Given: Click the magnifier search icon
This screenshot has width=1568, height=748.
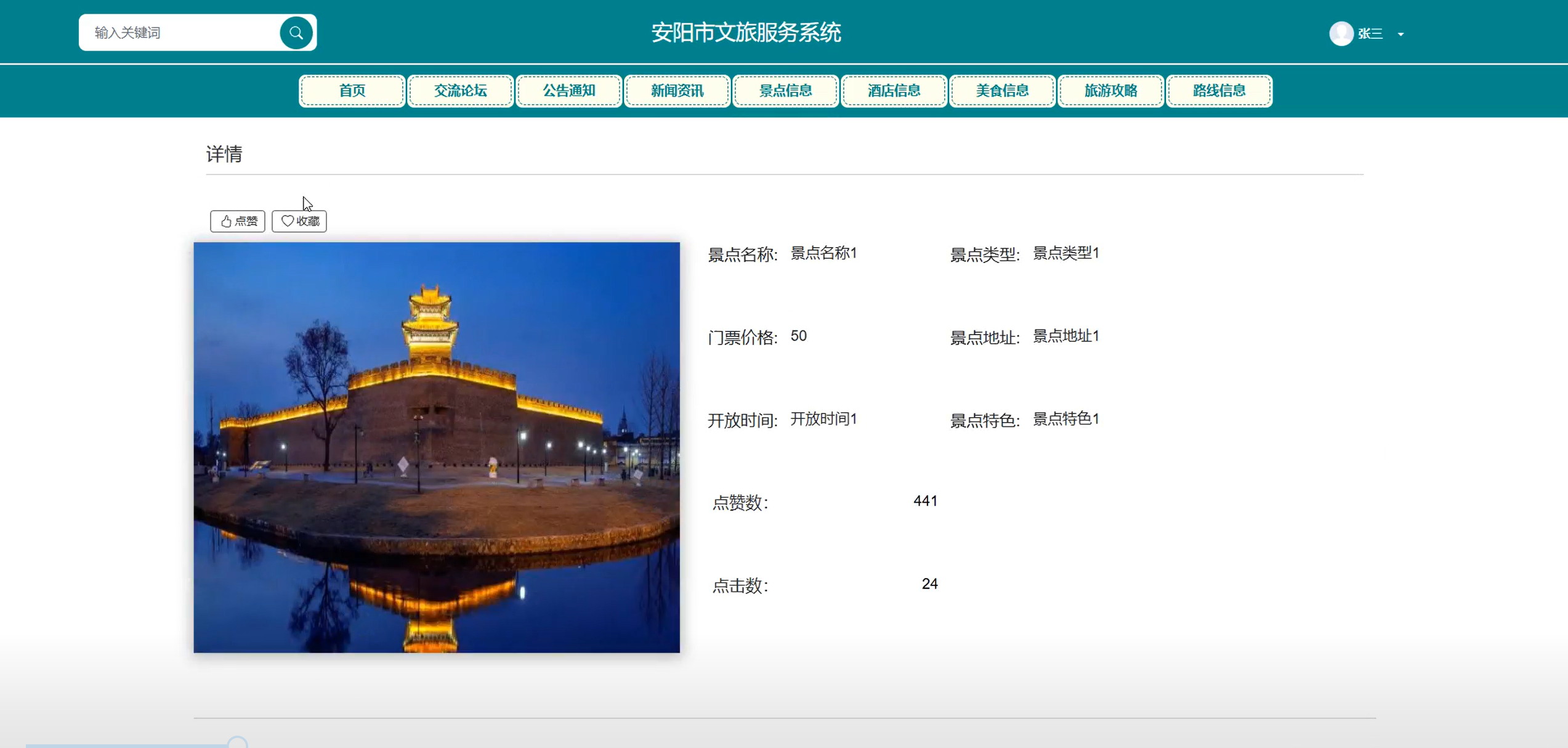Looking at the screenshot, I should coord(296,33).
